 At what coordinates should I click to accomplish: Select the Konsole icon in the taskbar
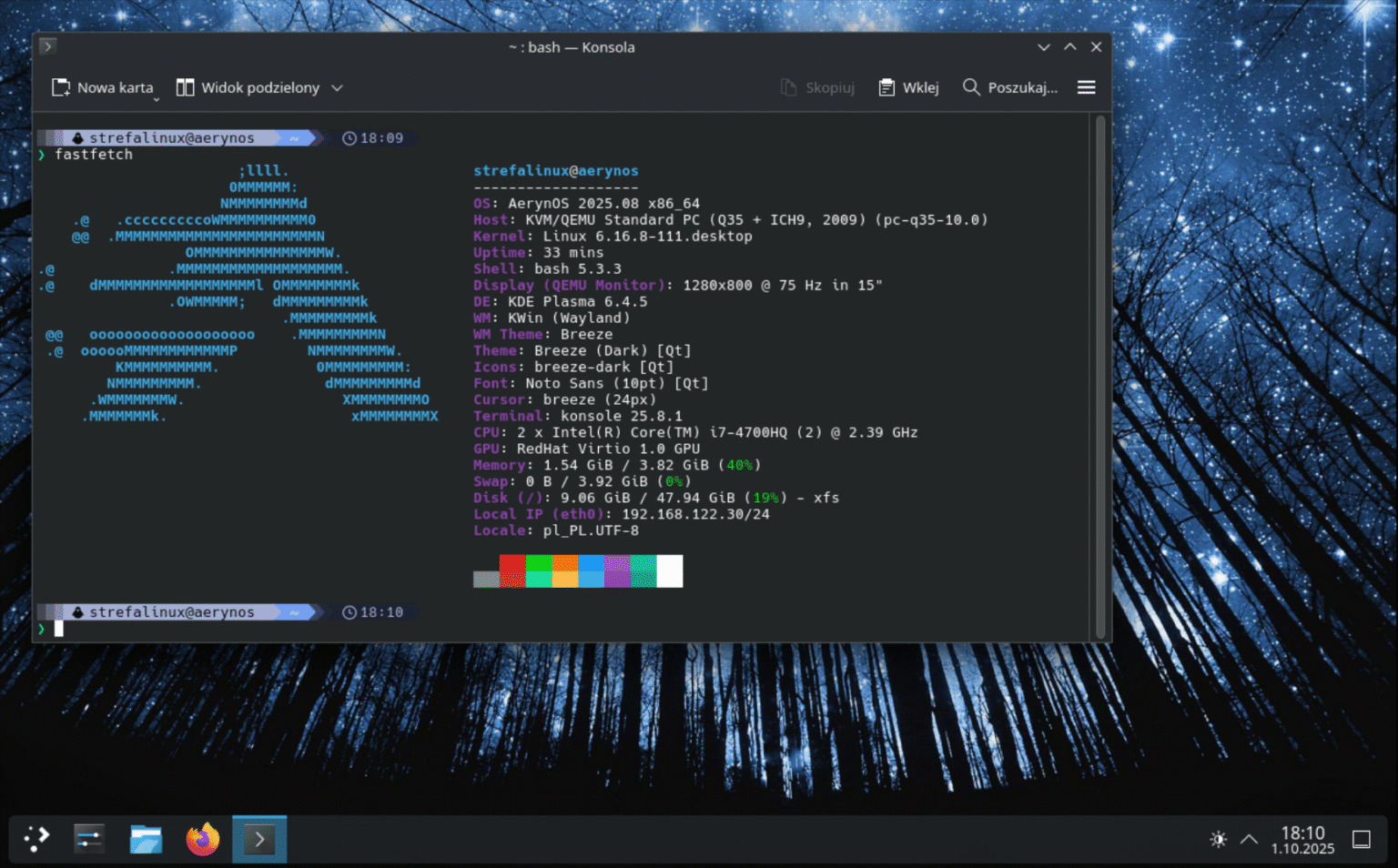259,838
